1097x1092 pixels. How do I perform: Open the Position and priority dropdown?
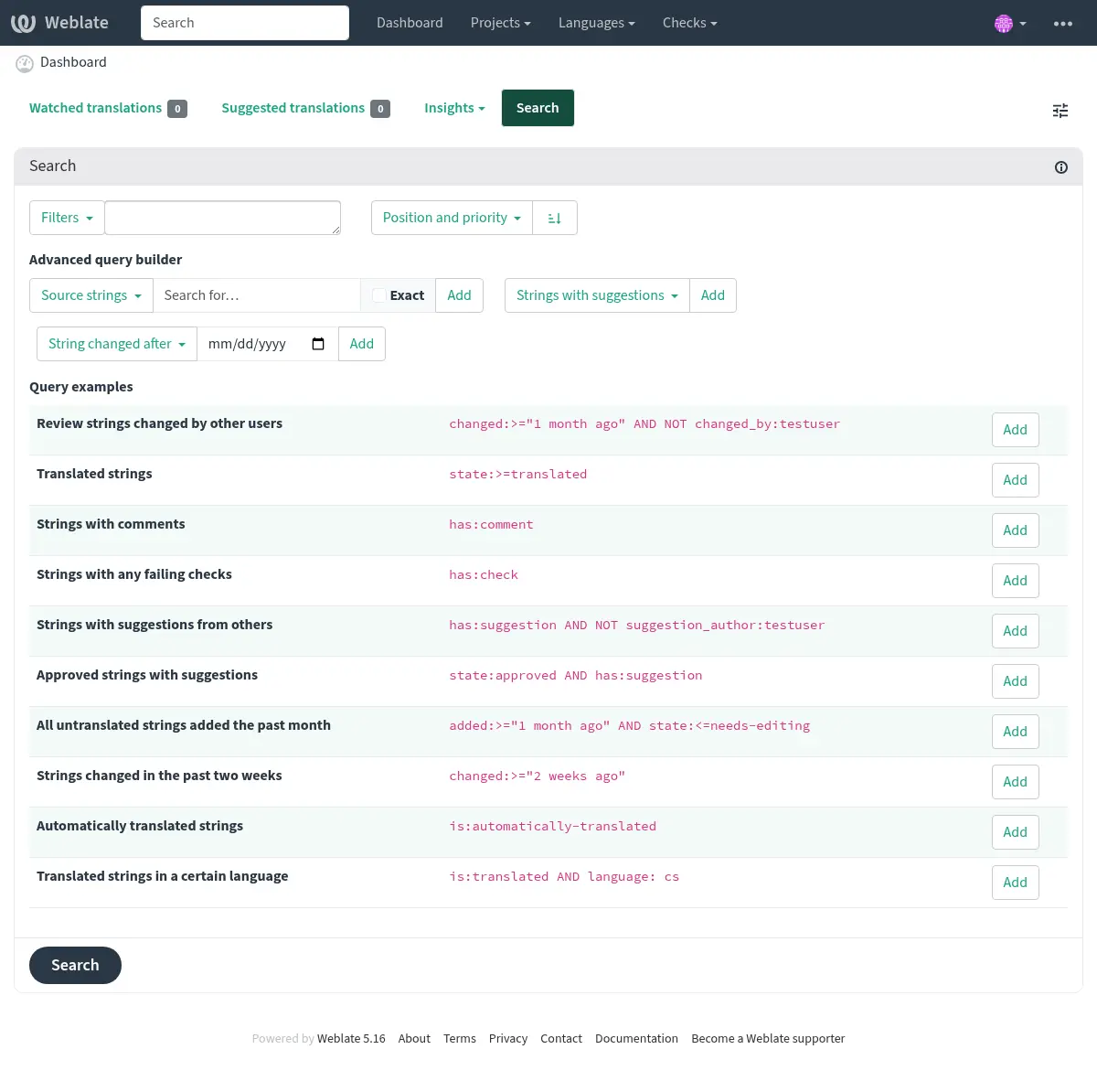(x=452, y=218)
